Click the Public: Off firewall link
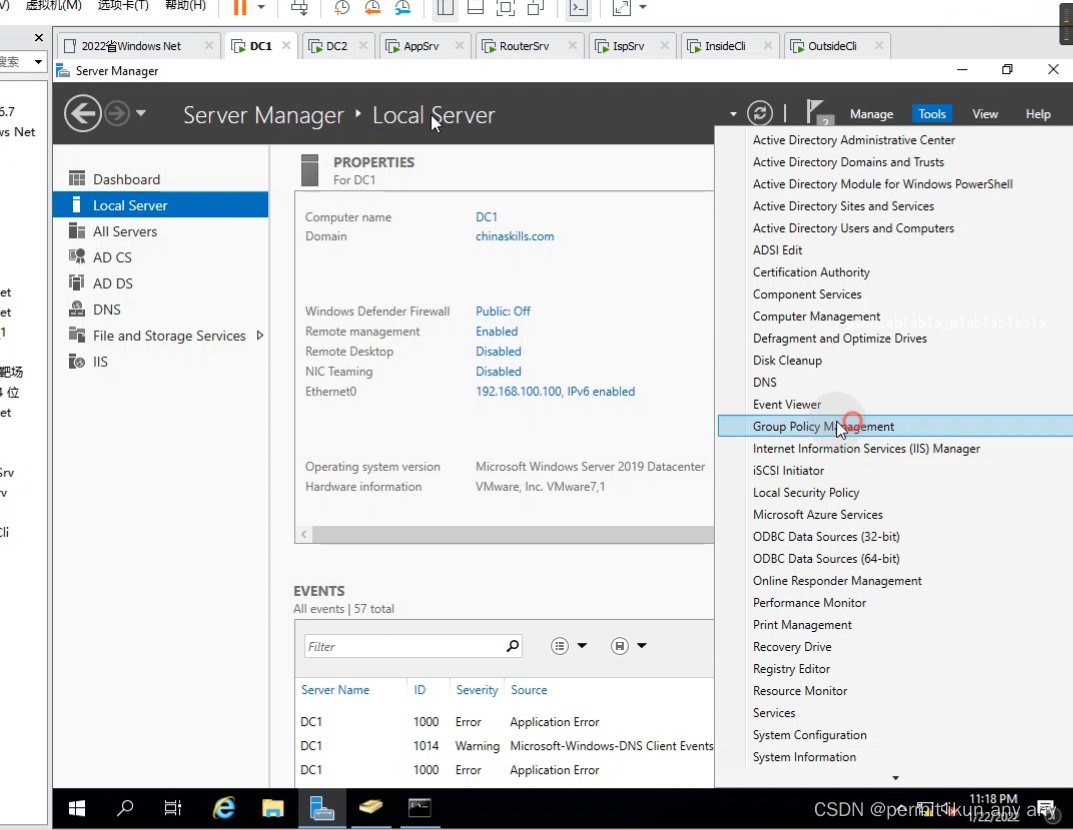The image size is (1073, 830). (503, 311)
